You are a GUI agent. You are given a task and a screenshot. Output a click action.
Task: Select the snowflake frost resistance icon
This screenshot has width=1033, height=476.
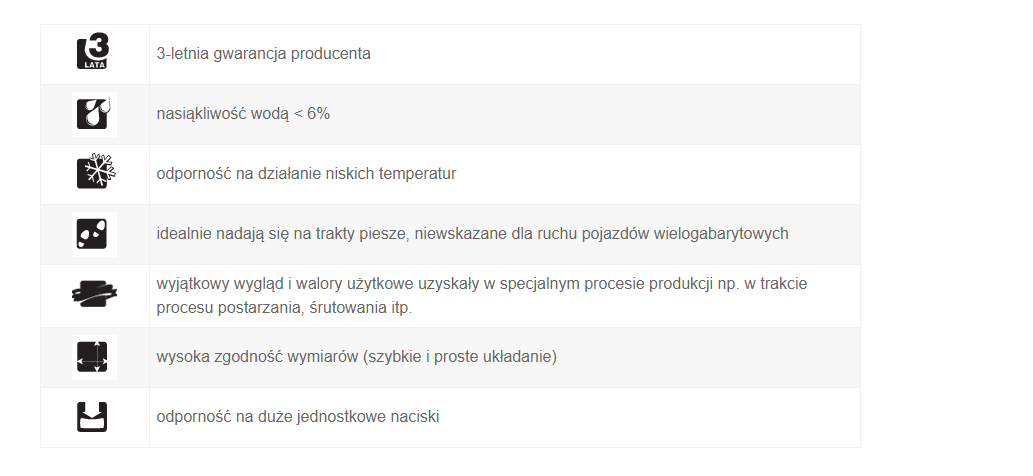click(x=96, y=172)
